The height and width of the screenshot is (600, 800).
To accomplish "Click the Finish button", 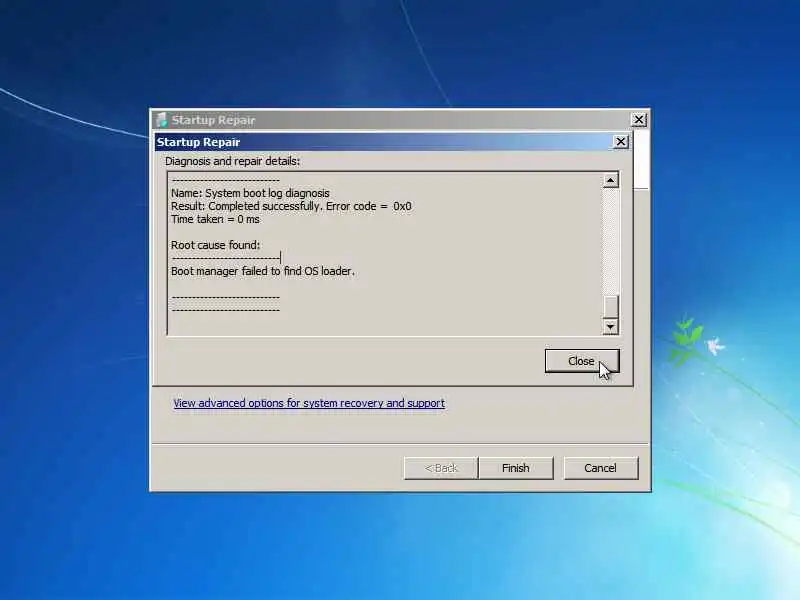I will pos(516,468).
